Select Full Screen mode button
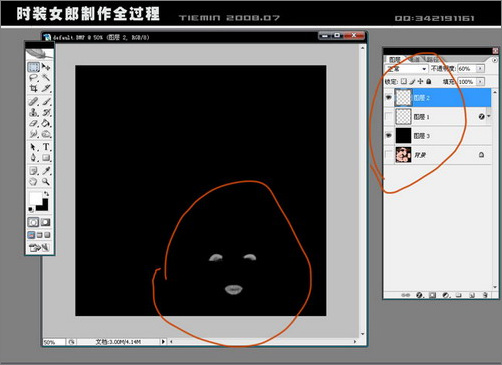The width and height of the screenshot is (502, 365). tap(48, 235)
